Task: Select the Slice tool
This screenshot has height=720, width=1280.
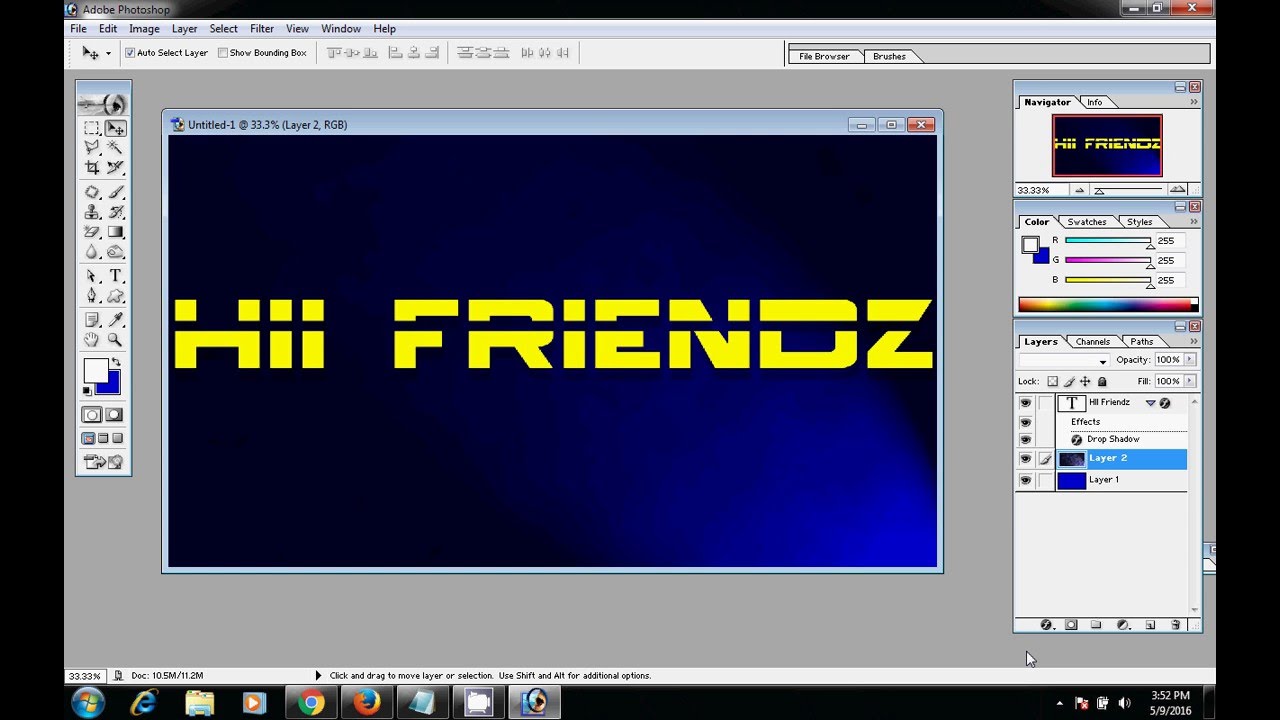Action: coord(116,167)
